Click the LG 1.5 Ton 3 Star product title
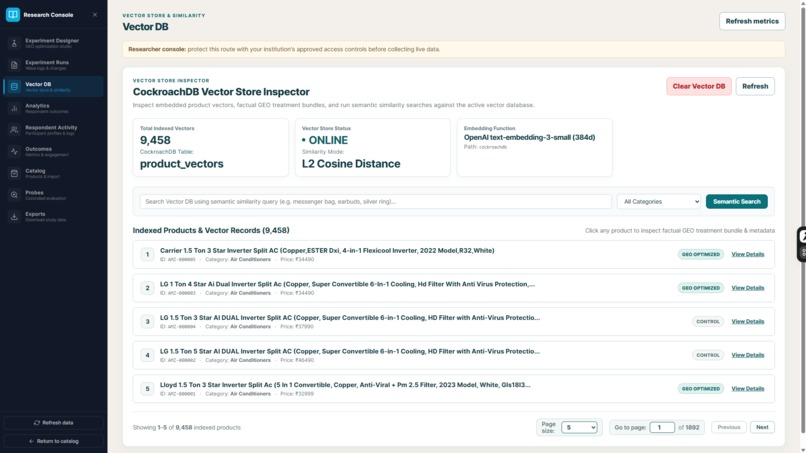This screenshot has width=806, height=453. coord(350,317)
